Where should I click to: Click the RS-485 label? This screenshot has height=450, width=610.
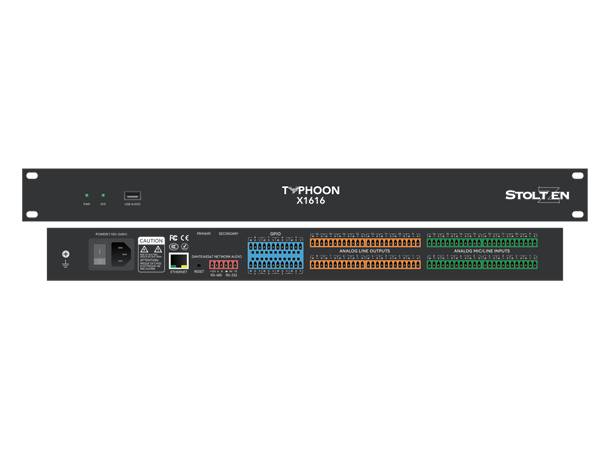[x=216, y=275]
